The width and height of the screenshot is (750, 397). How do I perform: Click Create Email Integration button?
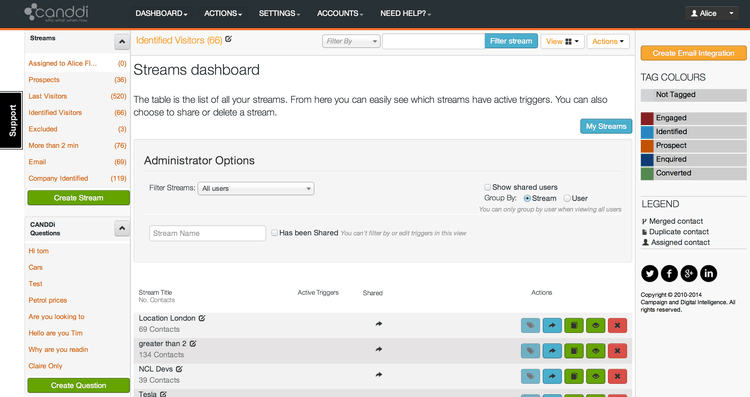click(x=693, y=53)
